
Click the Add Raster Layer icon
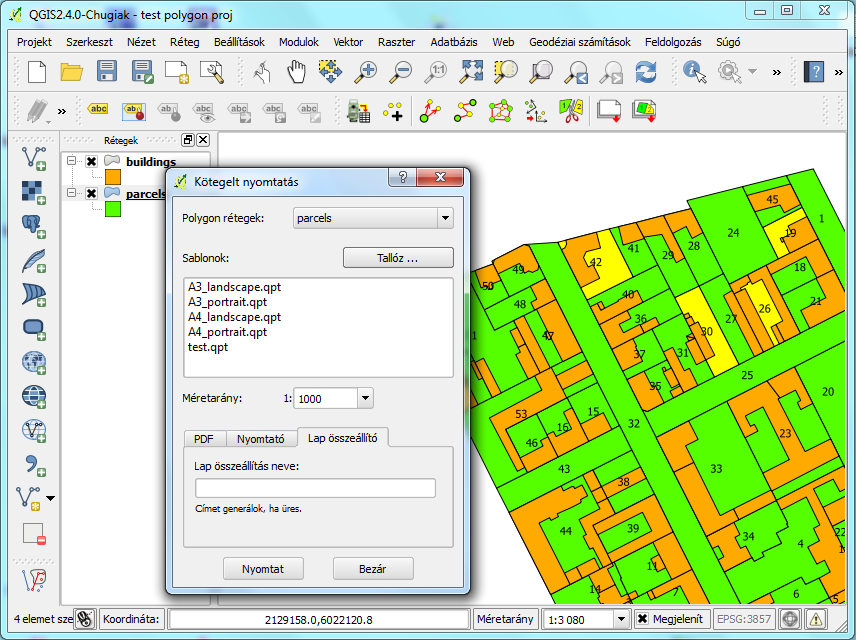point(34,191)
